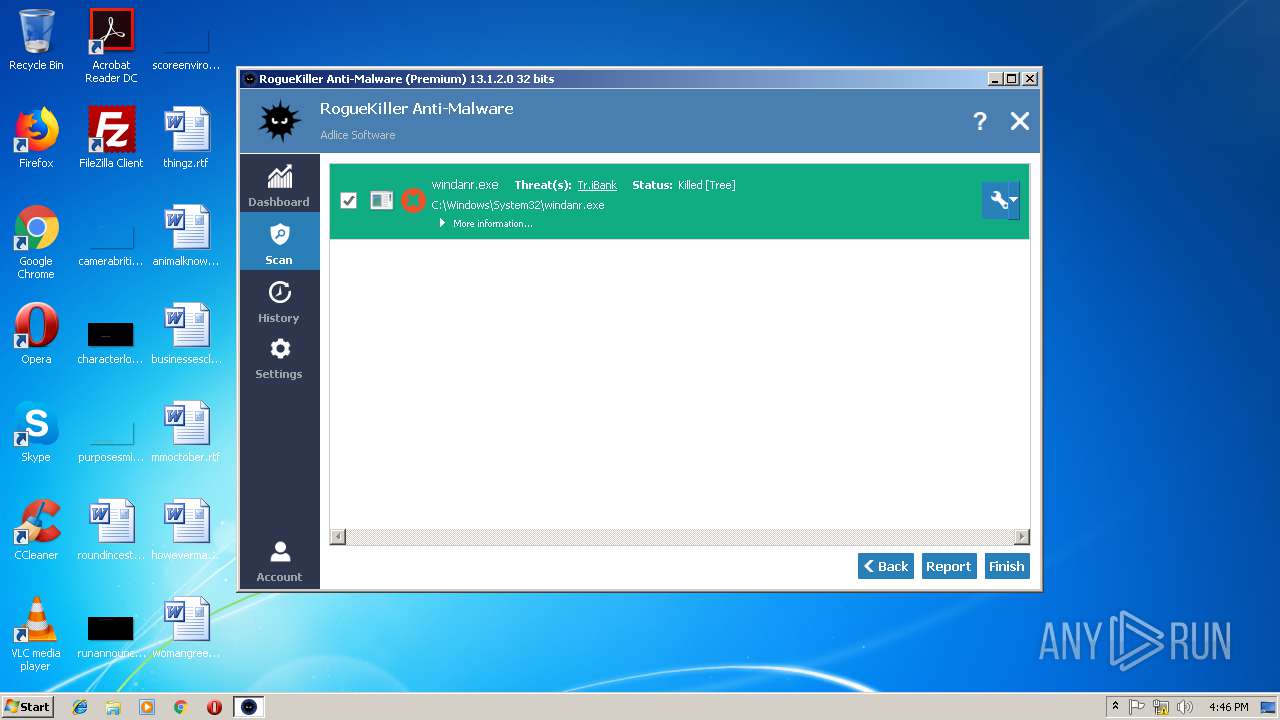
Task: Close the scan view with the header X
Action: pyautogui.click(x=1020, y=121)
